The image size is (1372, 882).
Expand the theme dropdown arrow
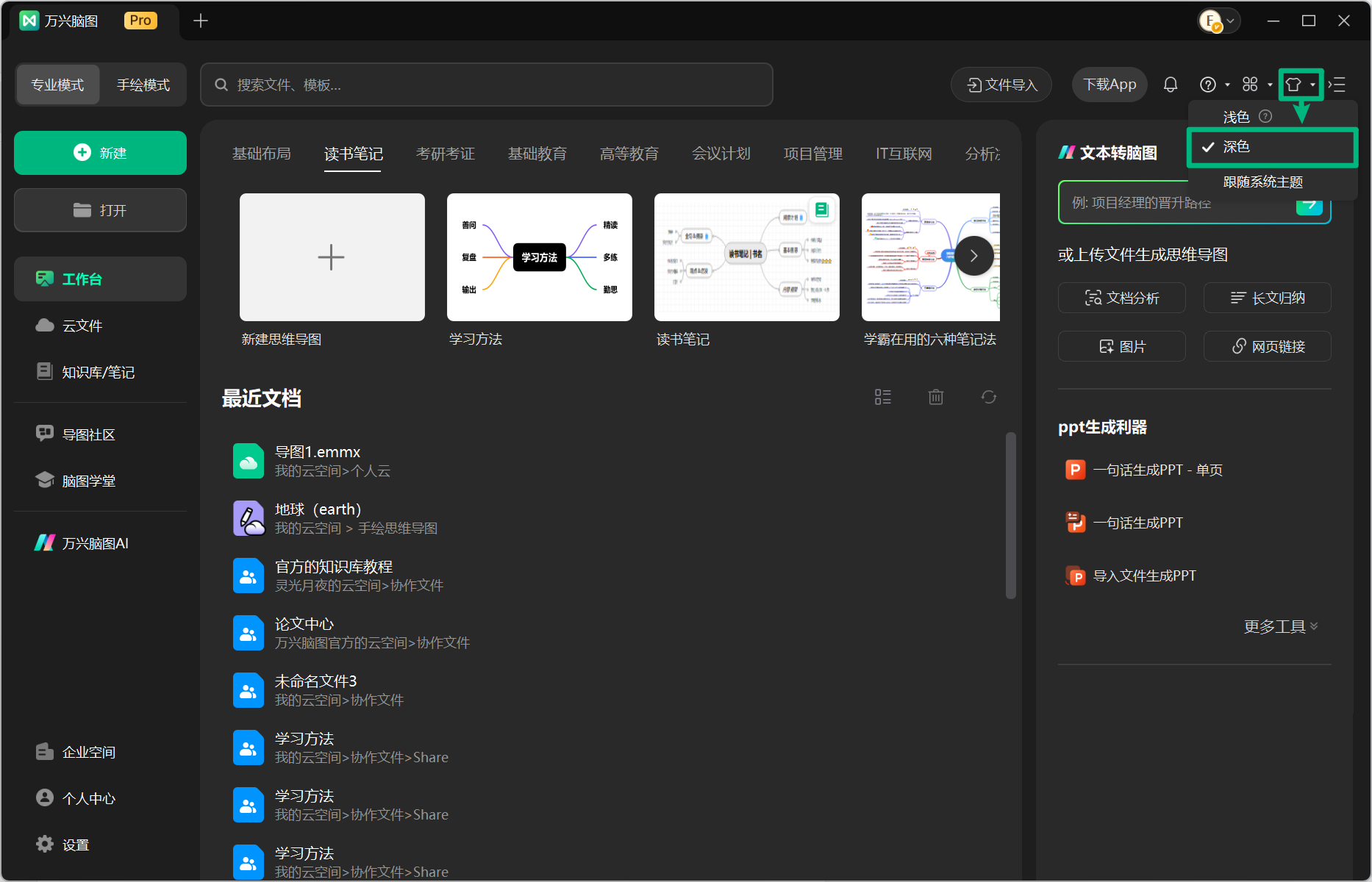pos(1312,85)
